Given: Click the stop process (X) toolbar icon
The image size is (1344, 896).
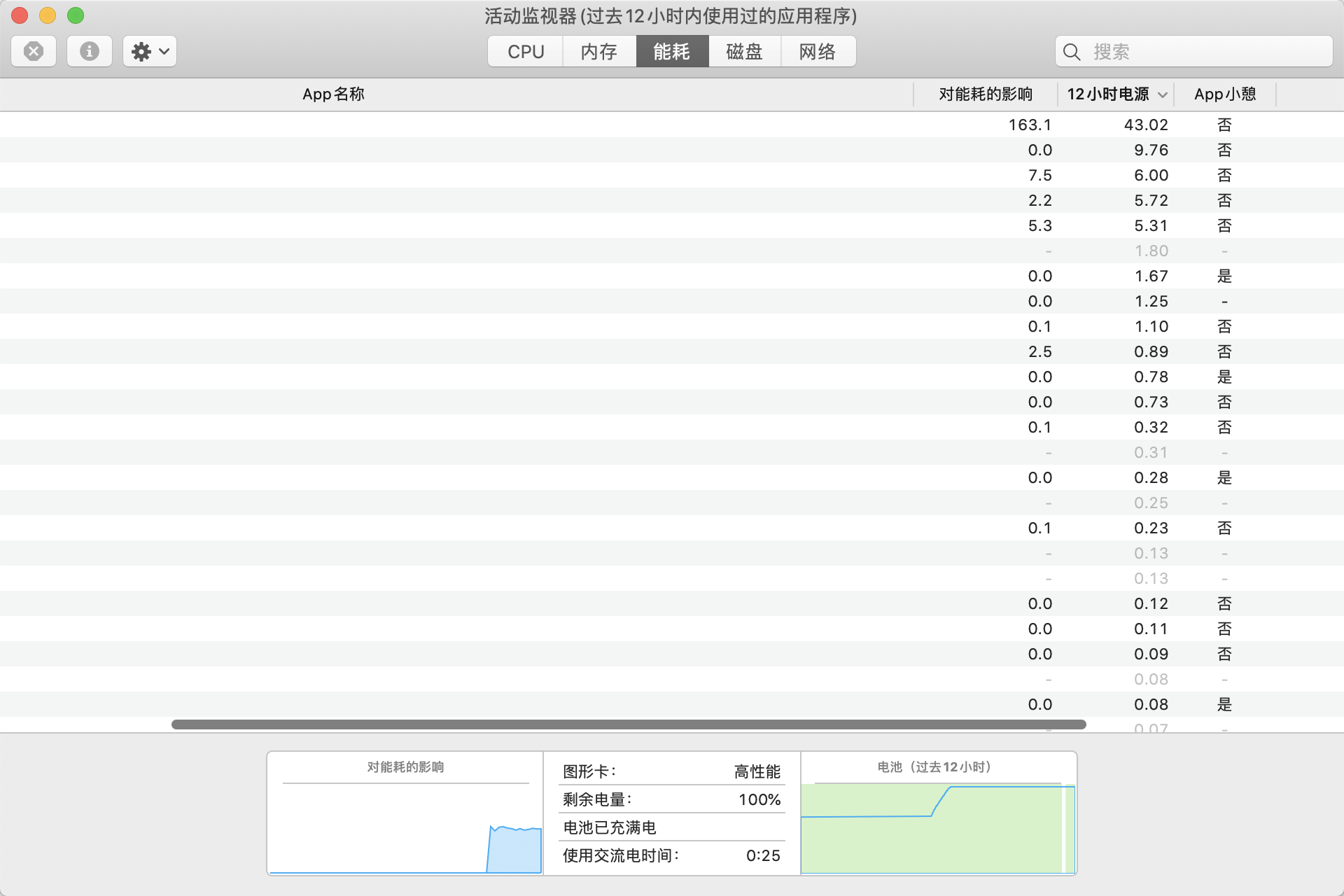Looking at the screenshot, I should tap(34, 51).
